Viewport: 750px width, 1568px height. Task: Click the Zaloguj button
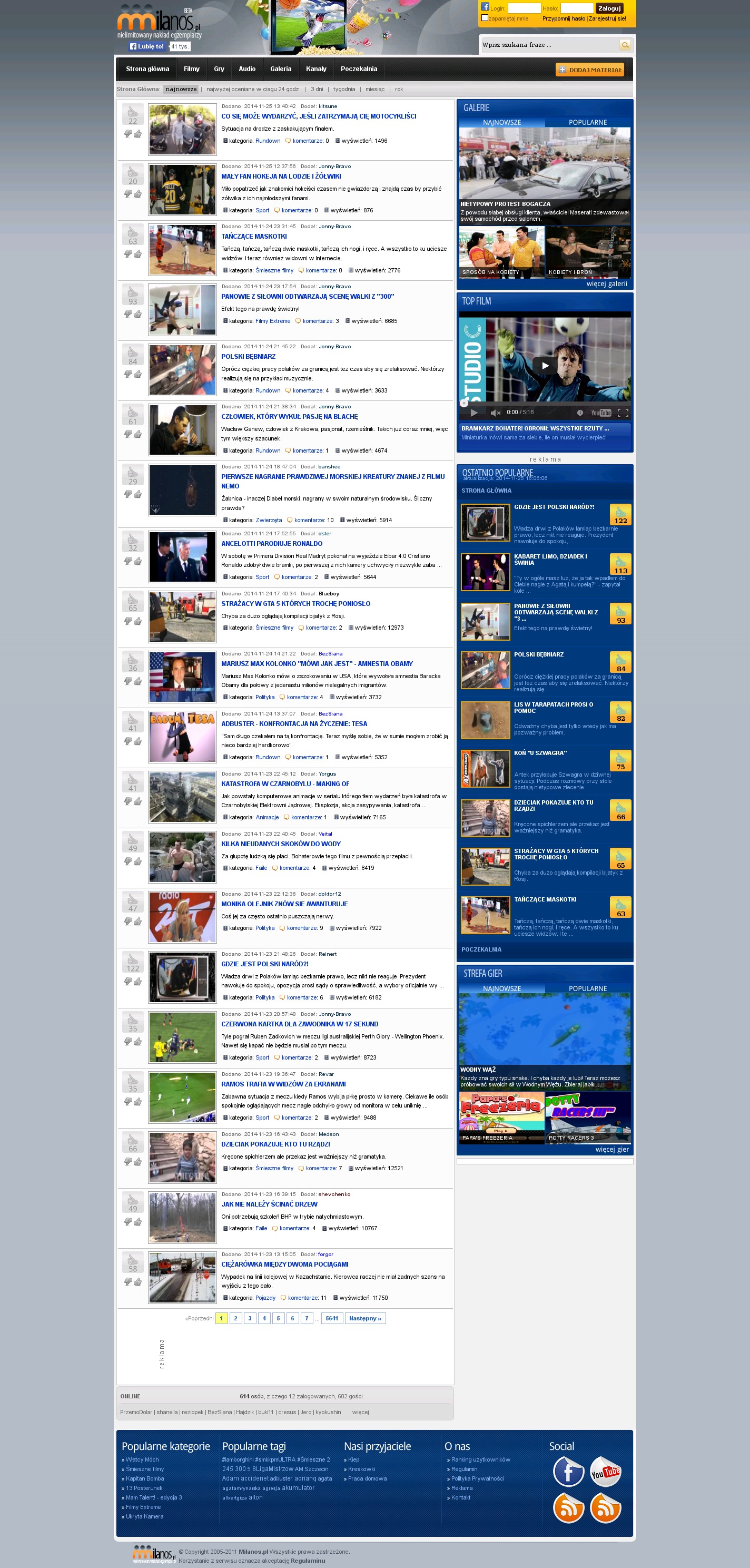(609, 8)
